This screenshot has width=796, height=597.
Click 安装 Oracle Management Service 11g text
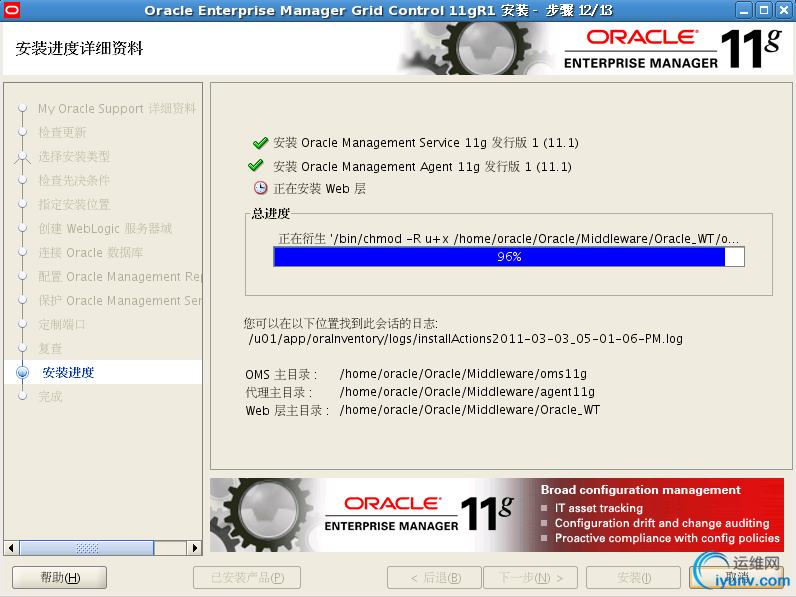coord(426,143)
